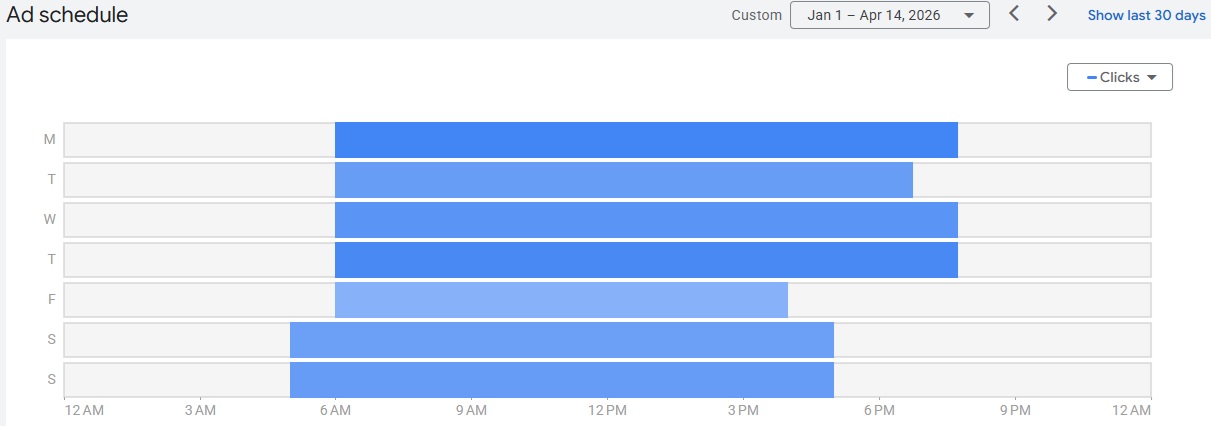This screenshot has width=1211, height=426.
Task: Click the Ad schedule heading
Action: (66, 15)
